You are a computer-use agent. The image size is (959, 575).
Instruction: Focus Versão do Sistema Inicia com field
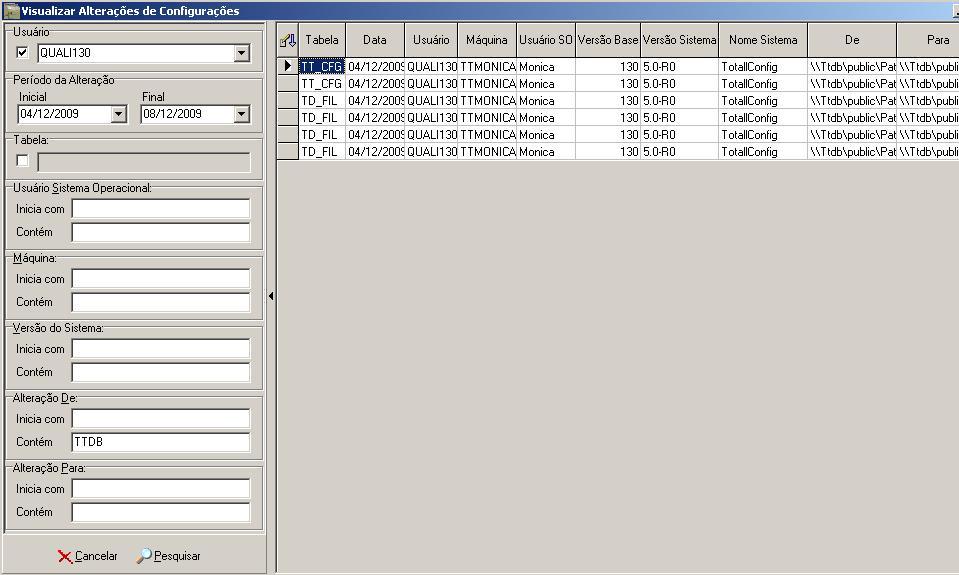(x=161, y=349)
